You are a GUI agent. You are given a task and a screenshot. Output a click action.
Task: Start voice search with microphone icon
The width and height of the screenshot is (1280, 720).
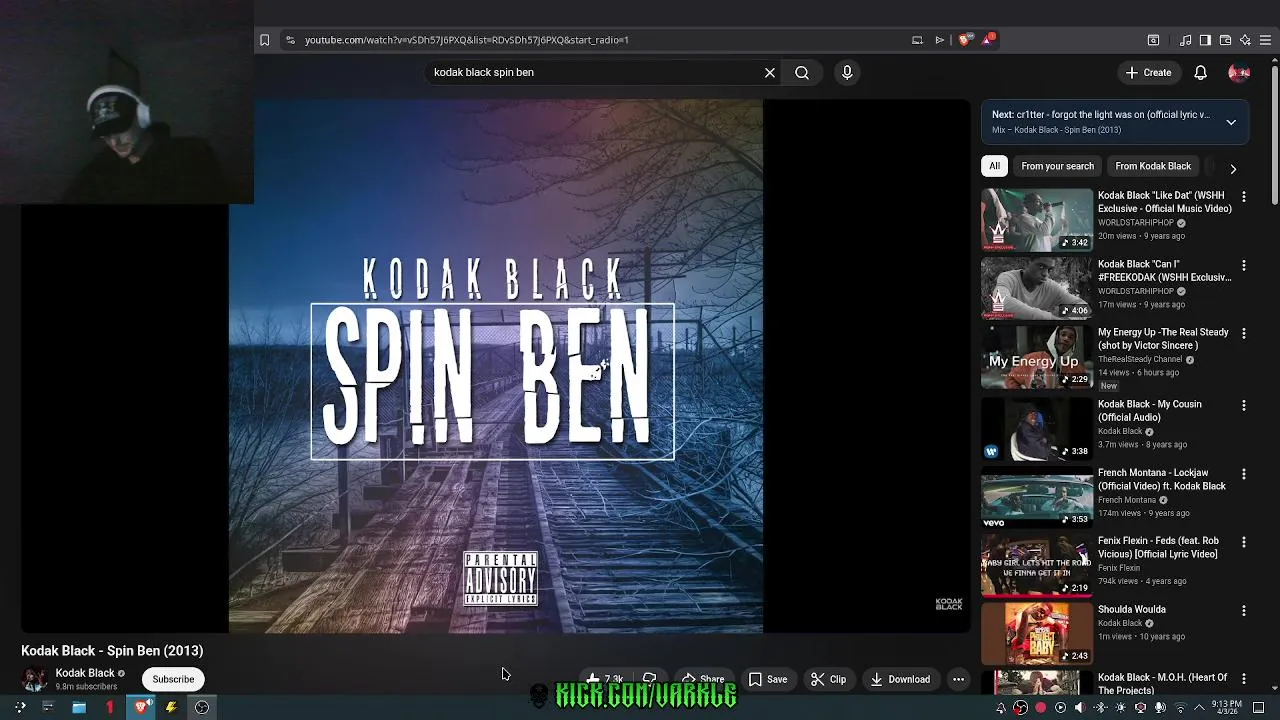point(847,72)
